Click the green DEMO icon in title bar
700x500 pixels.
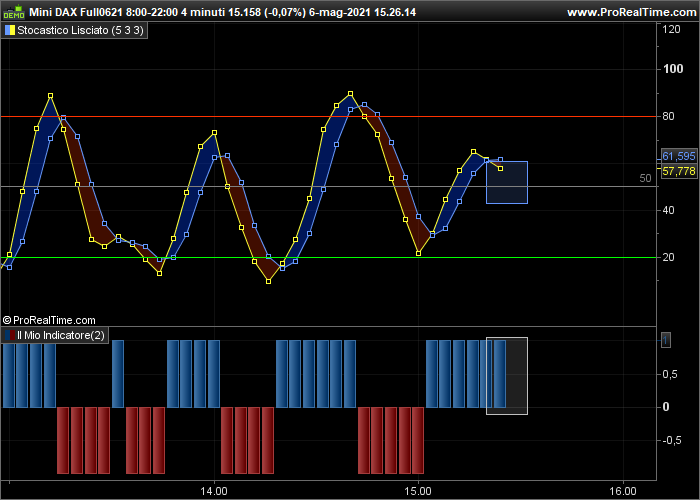tap(14, 12)
